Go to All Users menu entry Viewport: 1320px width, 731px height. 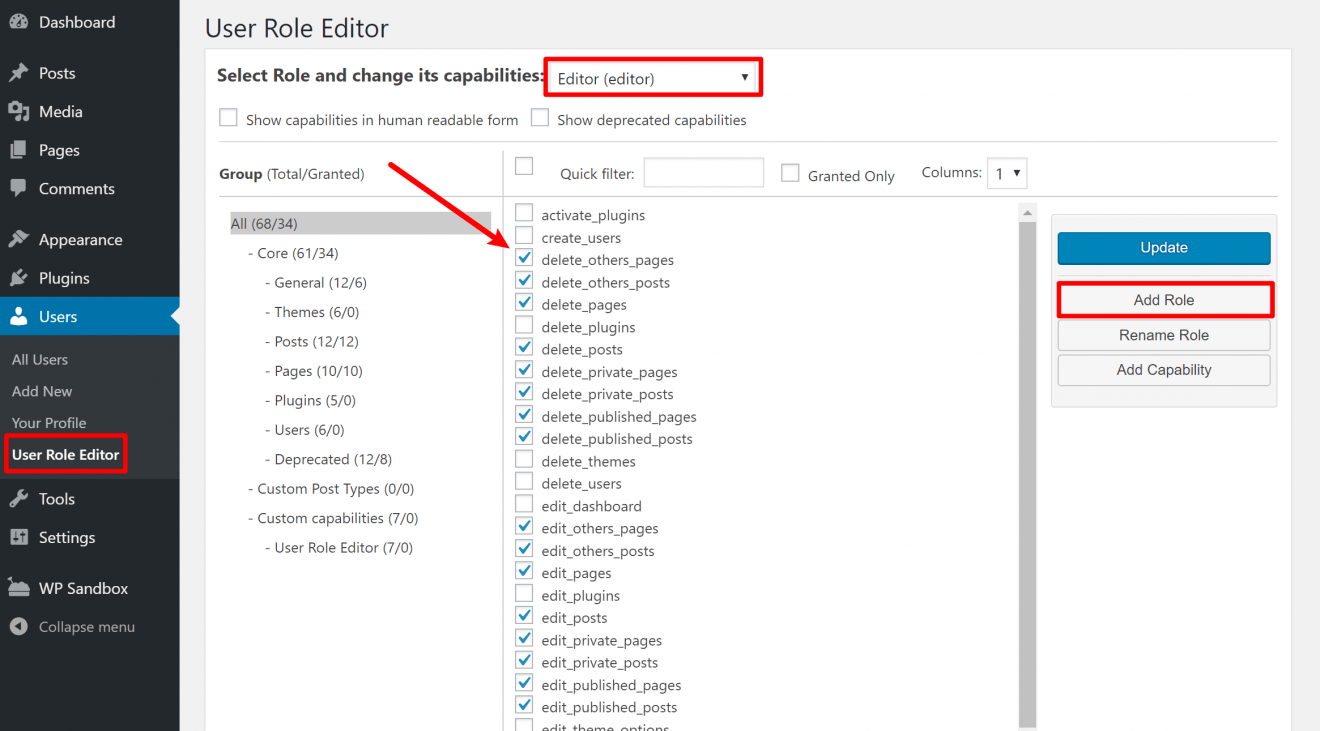42,359
